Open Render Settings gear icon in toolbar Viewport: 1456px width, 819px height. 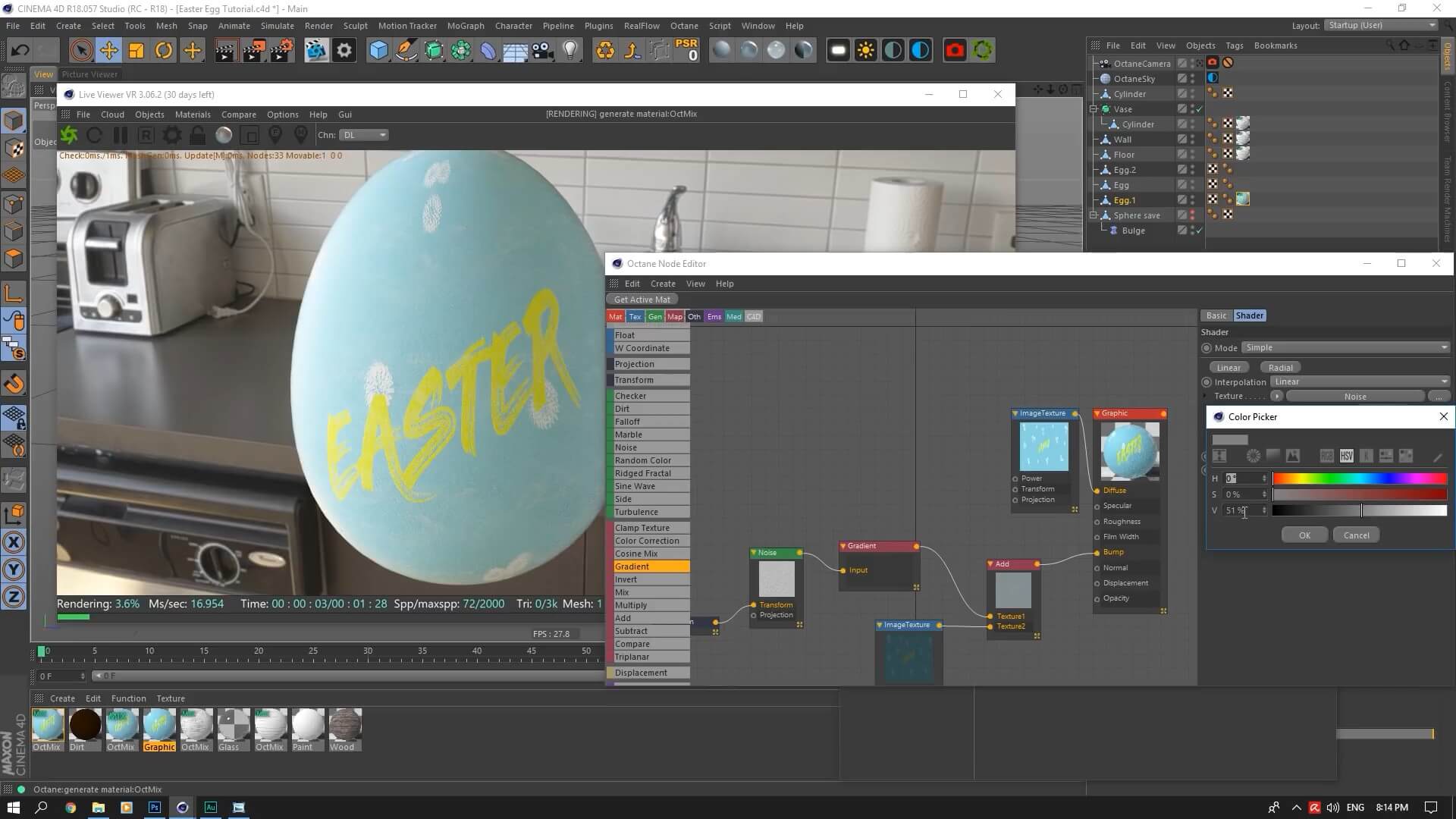click(x=344, y=51)
